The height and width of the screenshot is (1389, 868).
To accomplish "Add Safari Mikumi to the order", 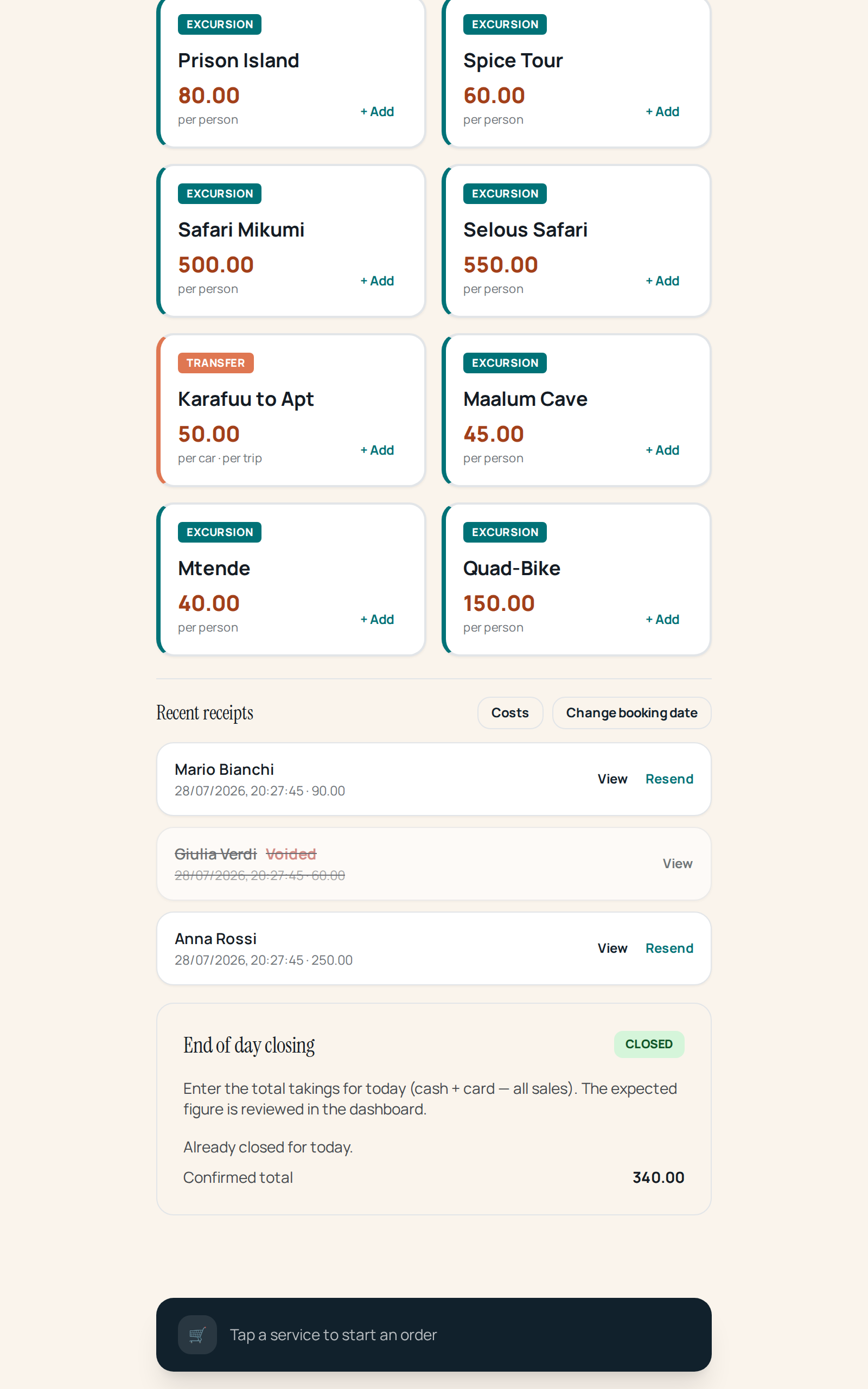I will tap(377, 281).
